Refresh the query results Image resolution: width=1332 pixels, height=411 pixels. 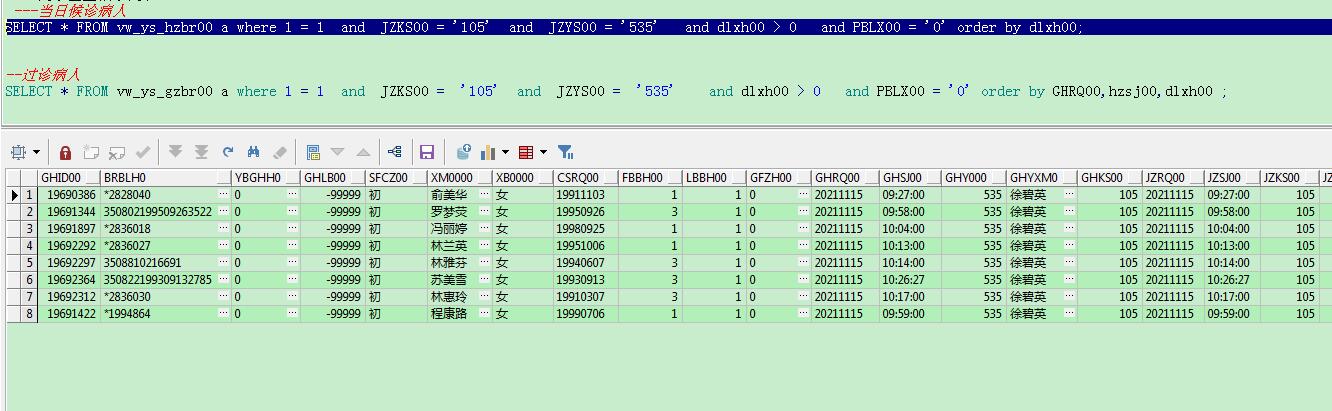tap(228, 152)
